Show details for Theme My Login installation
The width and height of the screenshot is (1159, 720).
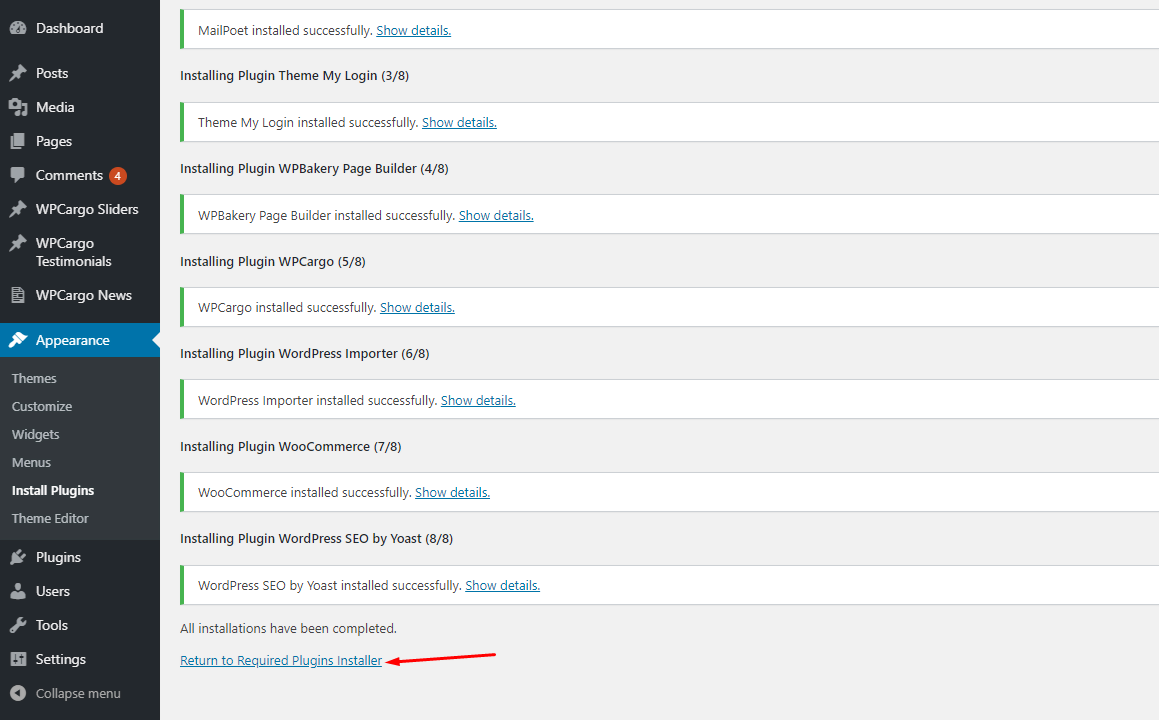(x=459, y=123)
